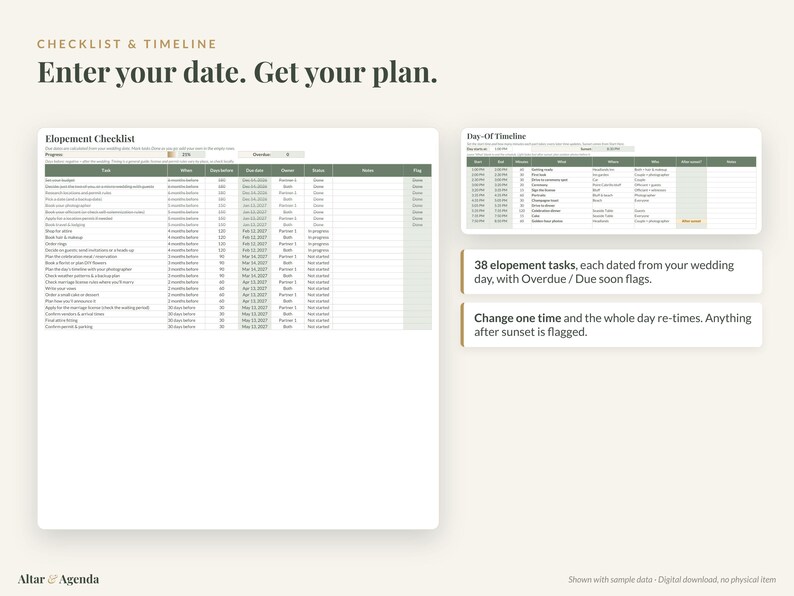Click the "CHECKLIST & TIMELINE" heading label

tap(127, 44)
